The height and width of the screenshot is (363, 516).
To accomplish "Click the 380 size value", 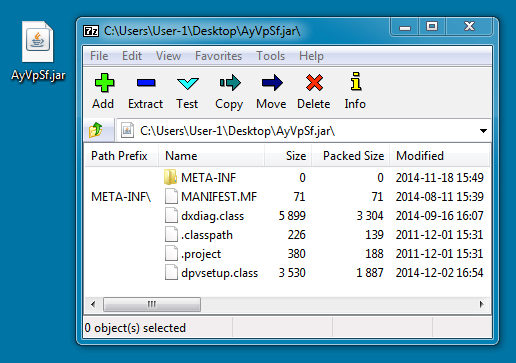I will point(296,254).
